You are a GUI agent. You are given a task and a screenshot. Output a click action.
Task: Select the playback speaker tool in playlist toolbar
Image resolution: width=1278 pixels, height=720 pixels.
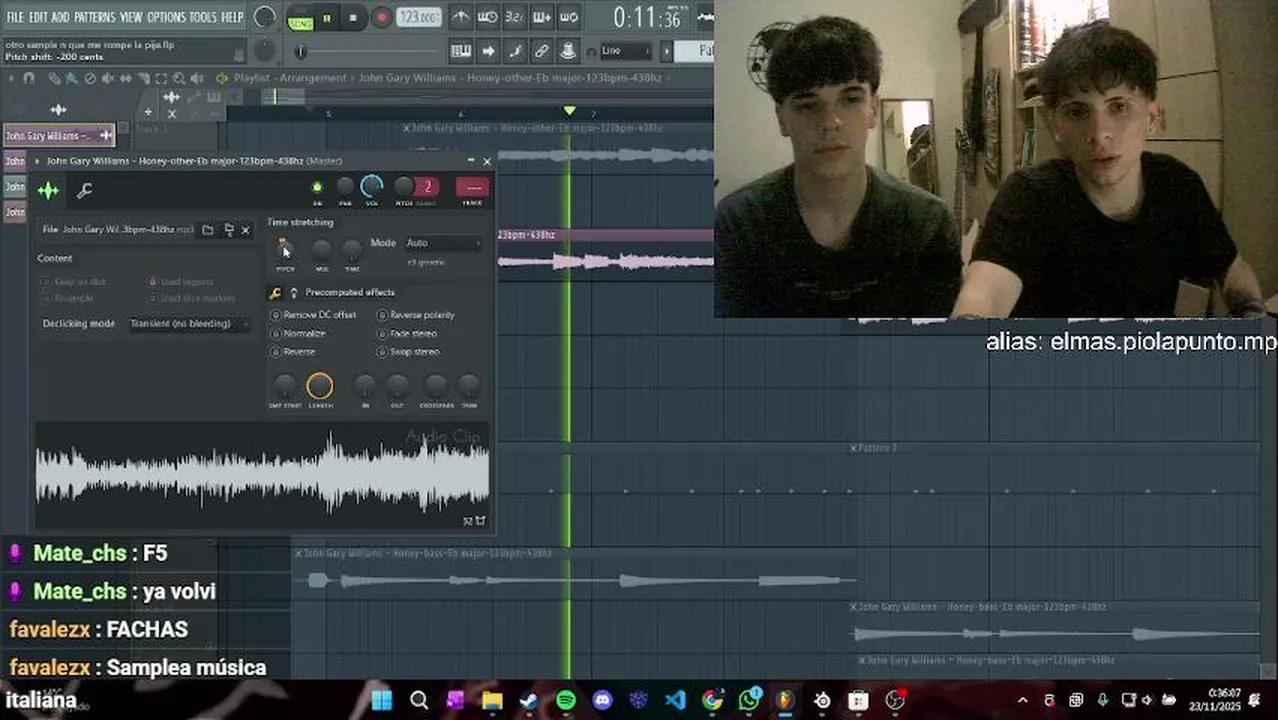(197, 78)
